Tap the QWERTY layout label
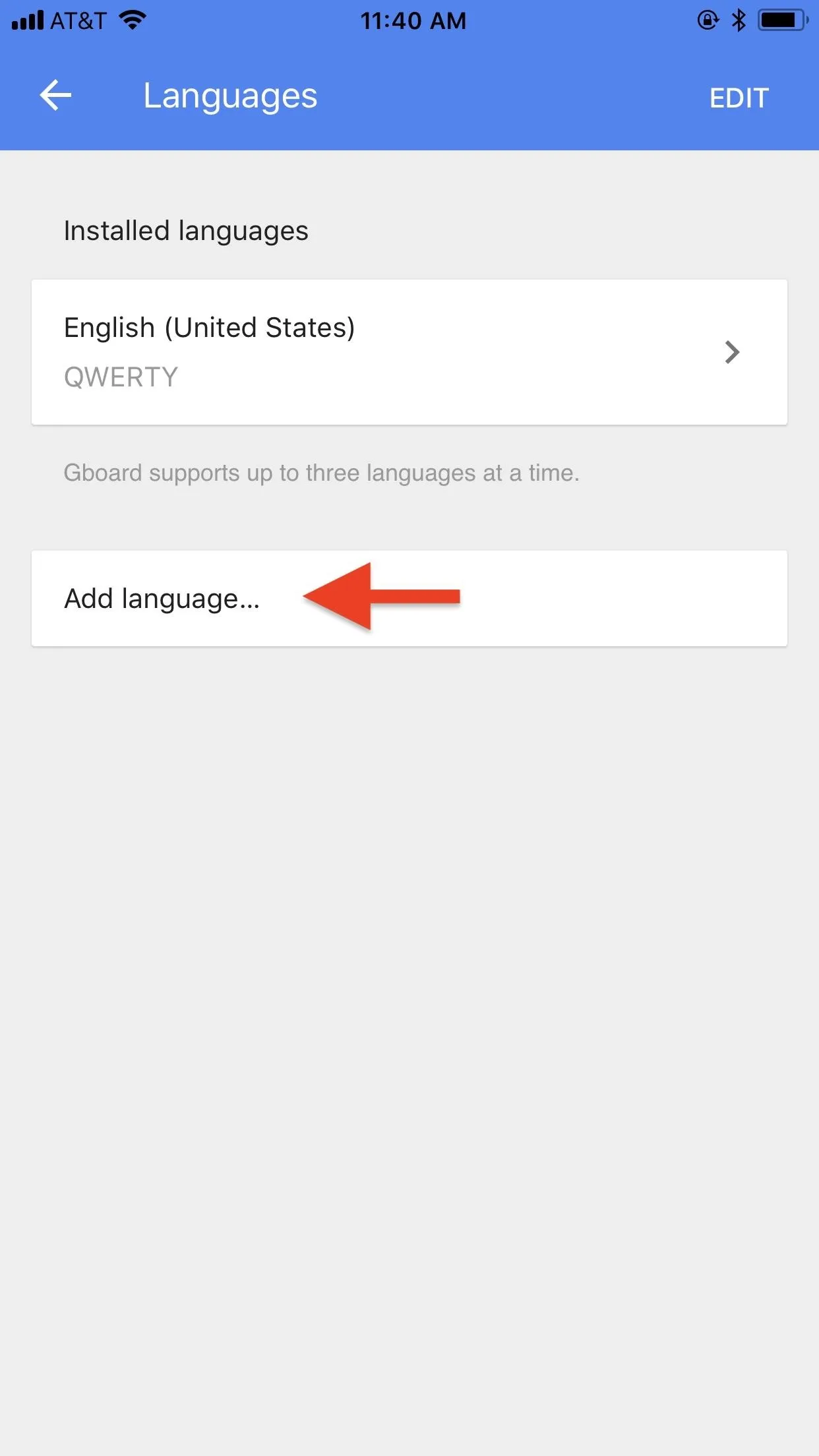The image size is (819, 1456). 121,377
